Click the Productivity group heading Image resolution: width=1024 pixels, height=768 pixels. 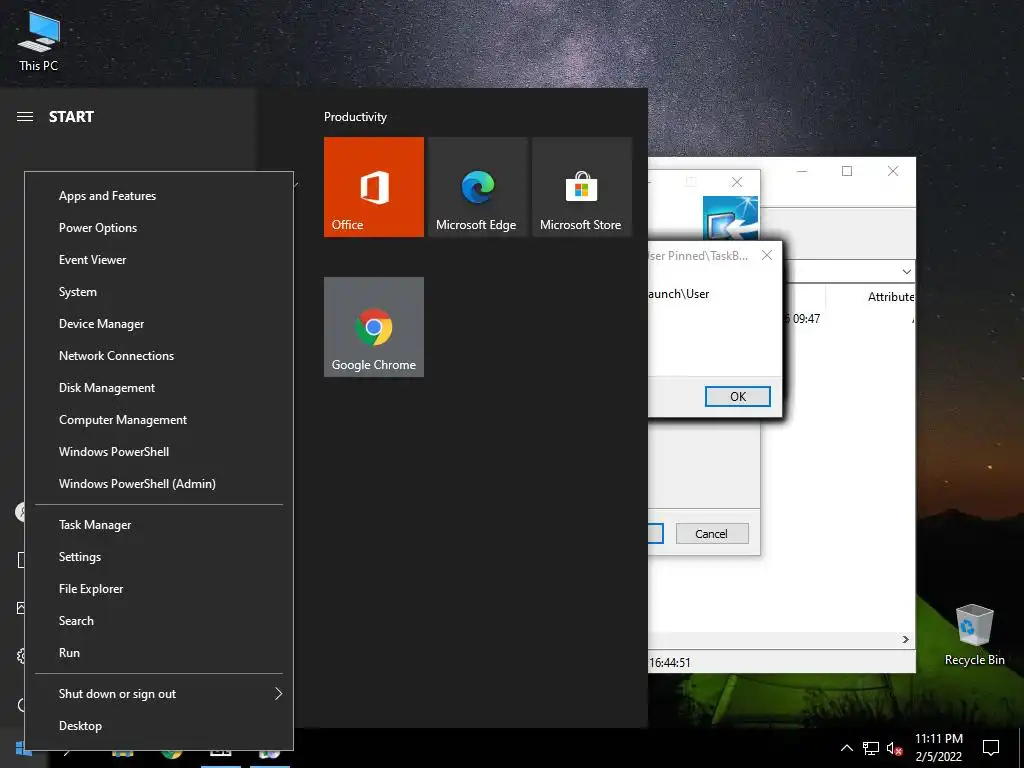tap(355, 117)
